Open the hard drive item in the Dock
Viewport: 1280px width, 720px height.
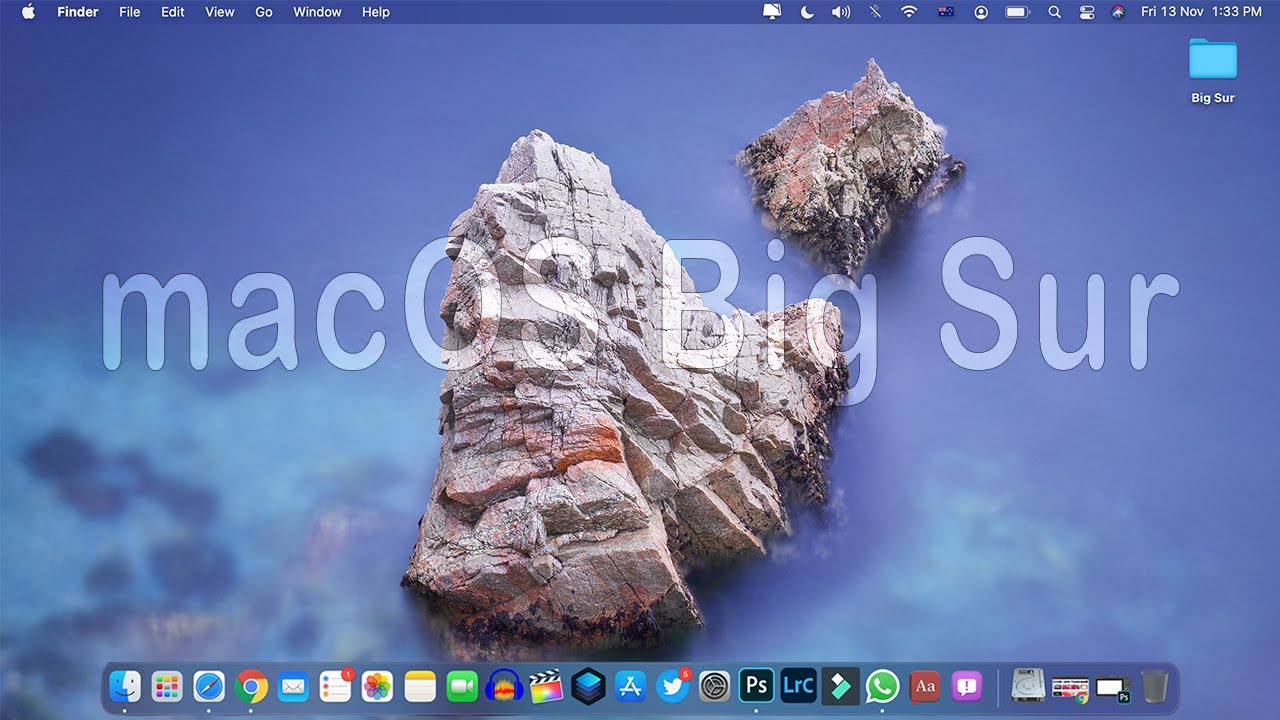click(1028, 686)
